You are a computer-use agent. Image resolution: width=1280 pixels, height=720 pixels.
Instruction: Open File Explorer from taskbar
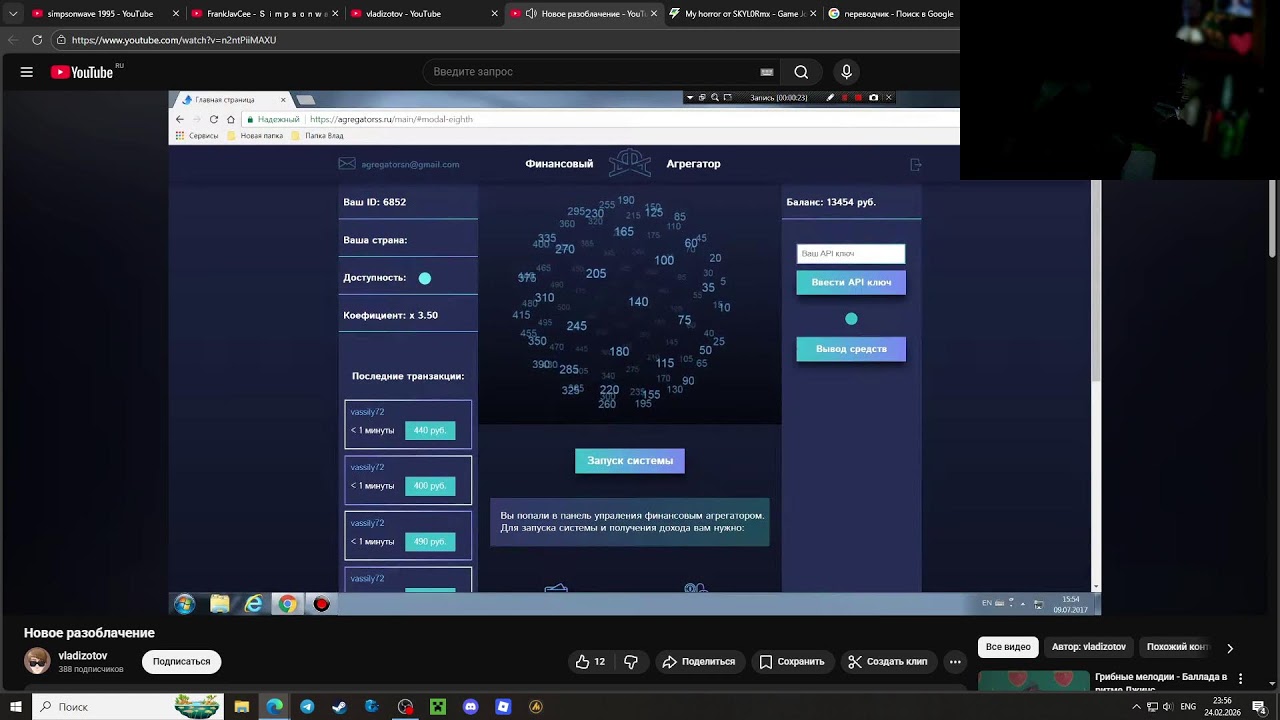pyautogui.click(x=242, y=707)
